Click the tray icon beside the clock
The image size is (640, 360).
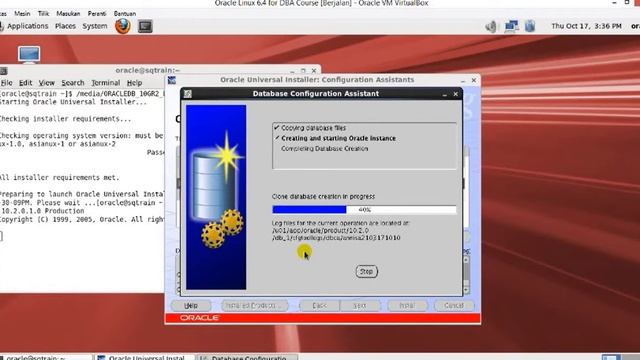click(x=530, y=27)
